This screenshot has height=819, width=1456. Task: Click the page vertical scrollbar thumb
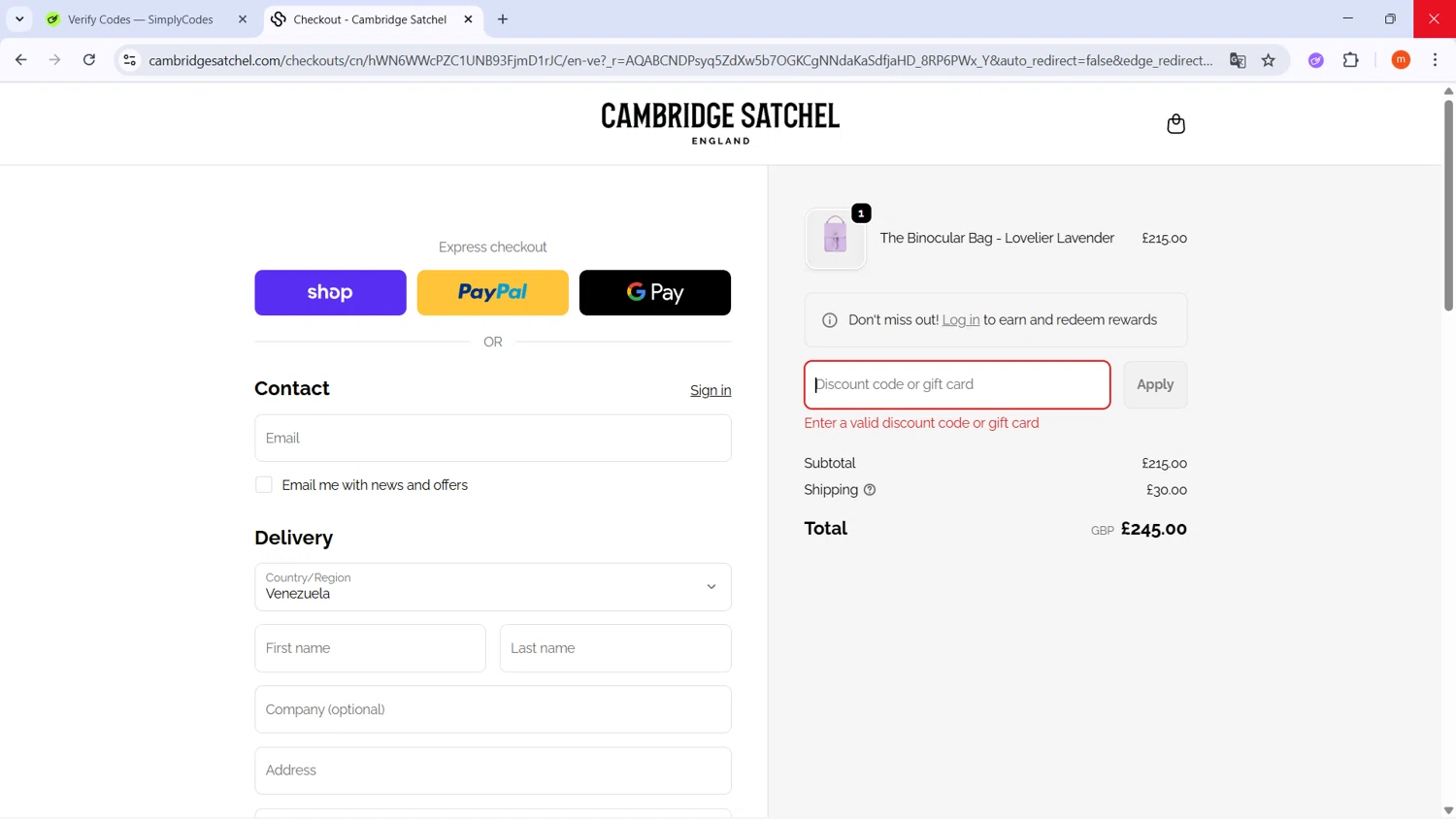[x=1448, y=204]
